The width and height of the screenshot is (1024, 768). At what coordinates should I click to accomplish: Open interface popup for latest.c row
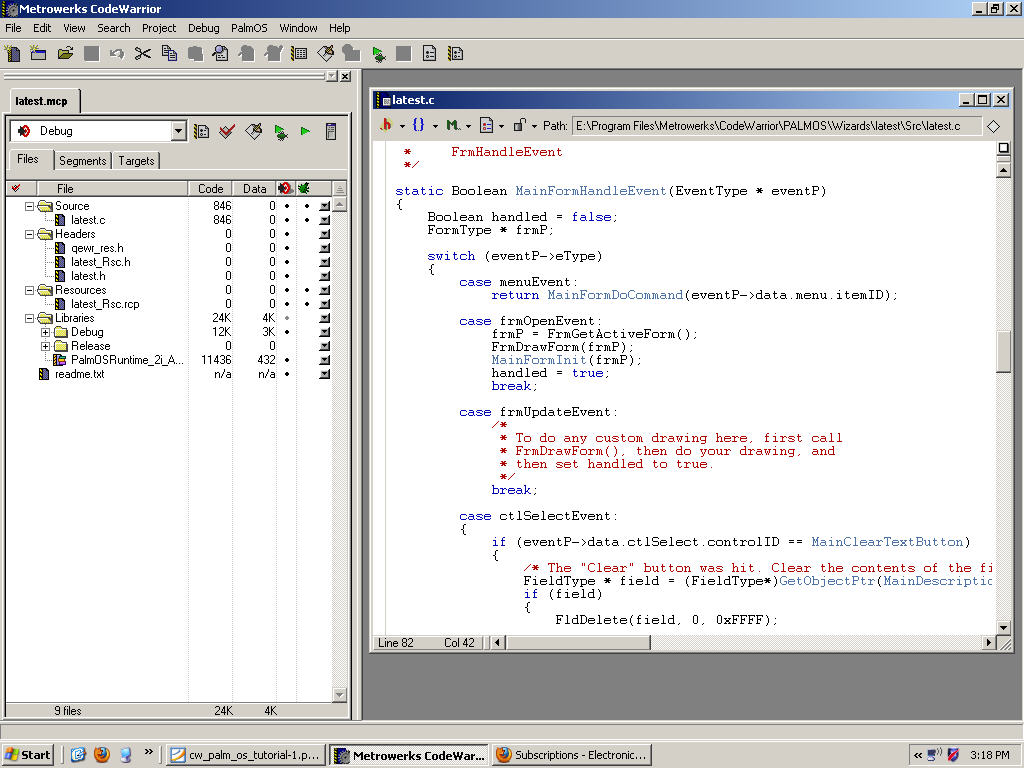point(325,220)
